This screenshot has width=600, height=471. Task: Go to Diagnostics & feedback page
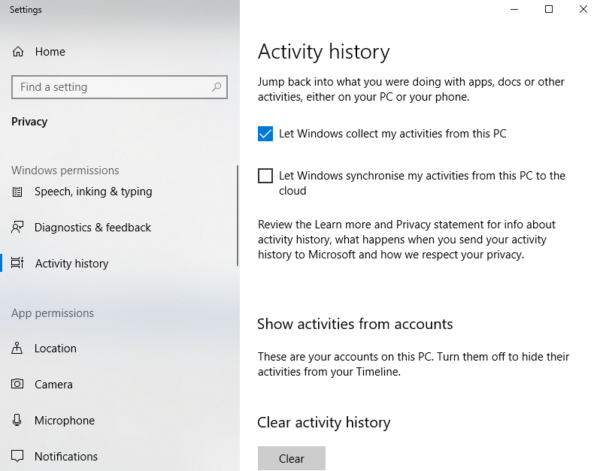pos(93,228)
